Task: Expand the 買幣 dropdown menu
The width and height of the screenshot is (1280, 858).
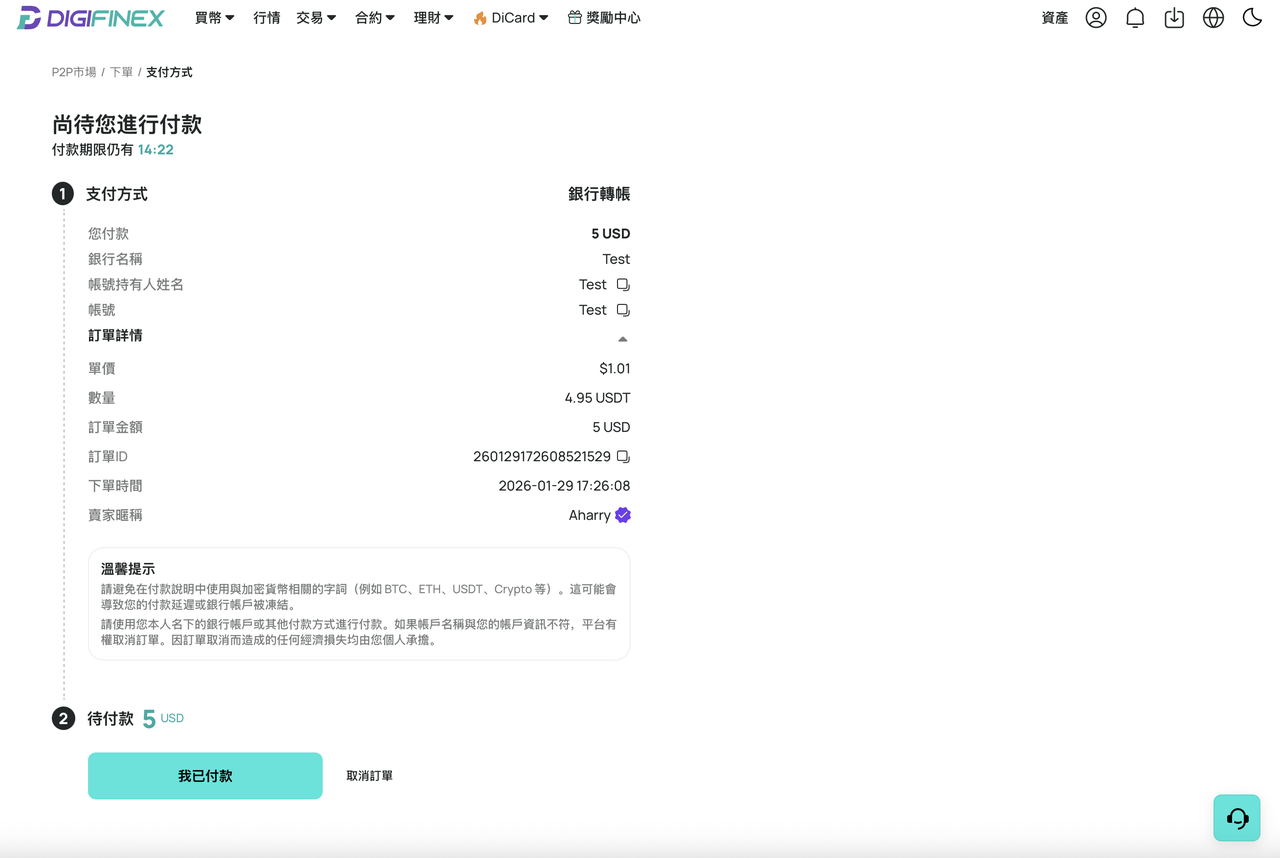Action: click(x=215, y=18)
